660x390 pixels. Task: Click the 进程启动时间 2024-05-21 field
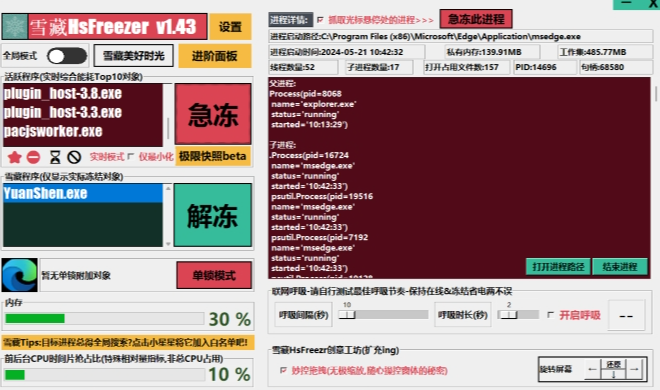tap(346, 52)
